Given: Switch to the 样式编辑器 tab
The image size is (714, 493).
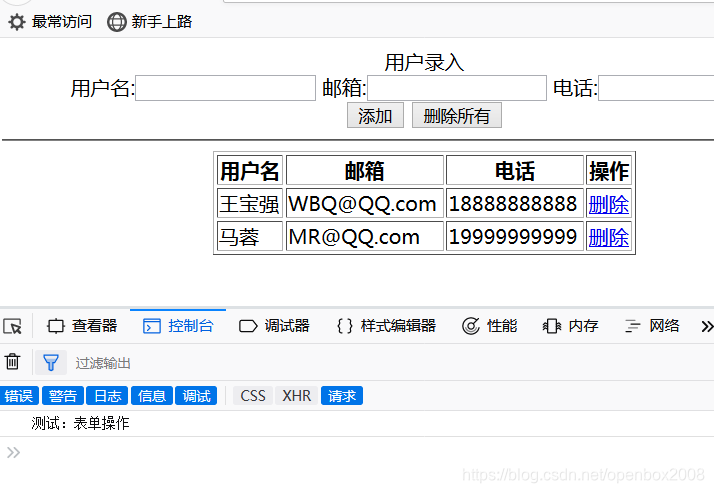Looking at the screenshot, I should click(386, 326).
